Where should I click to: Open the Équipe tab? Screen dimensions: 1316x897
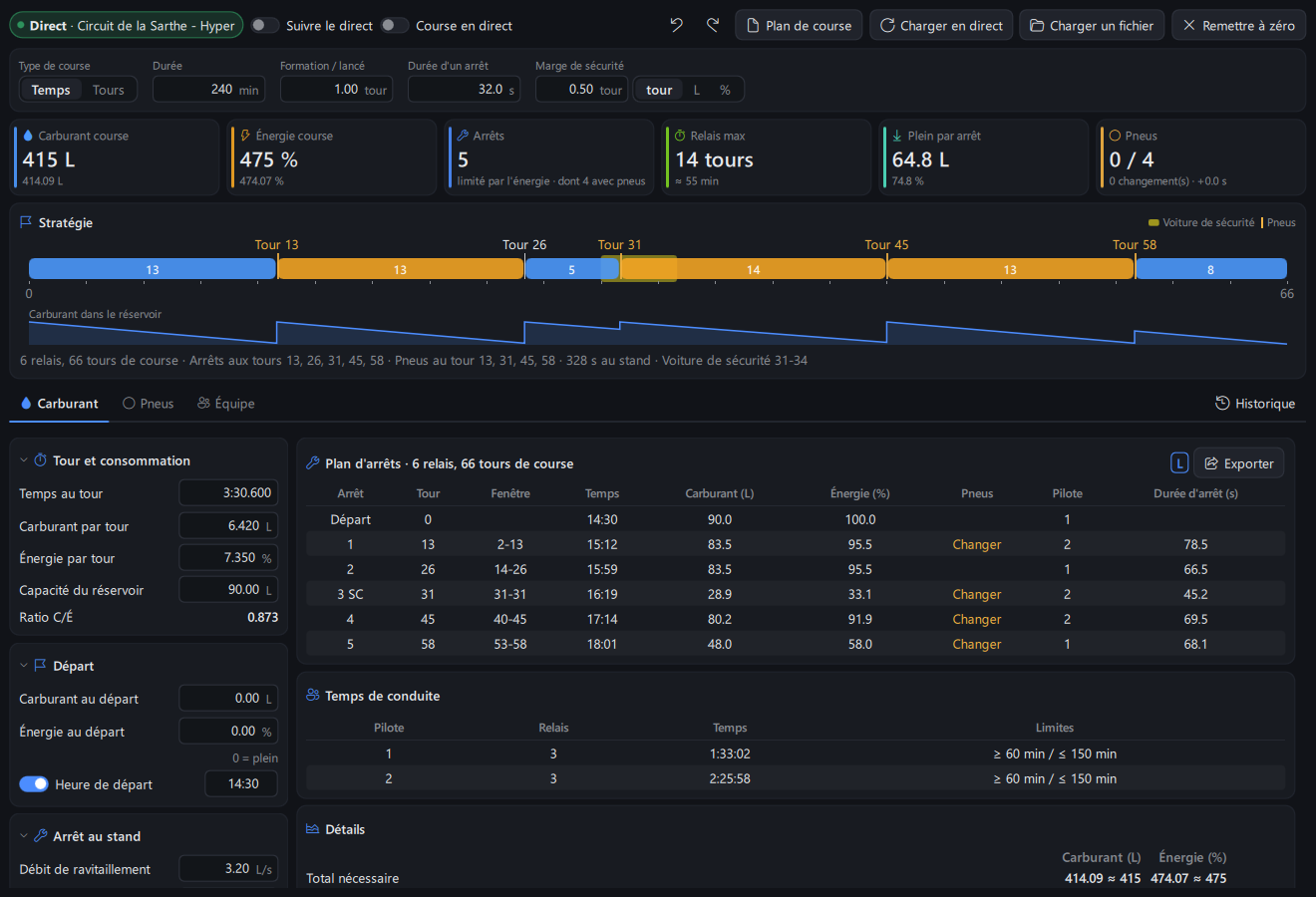pyautogui.click(x=225, y=404)
